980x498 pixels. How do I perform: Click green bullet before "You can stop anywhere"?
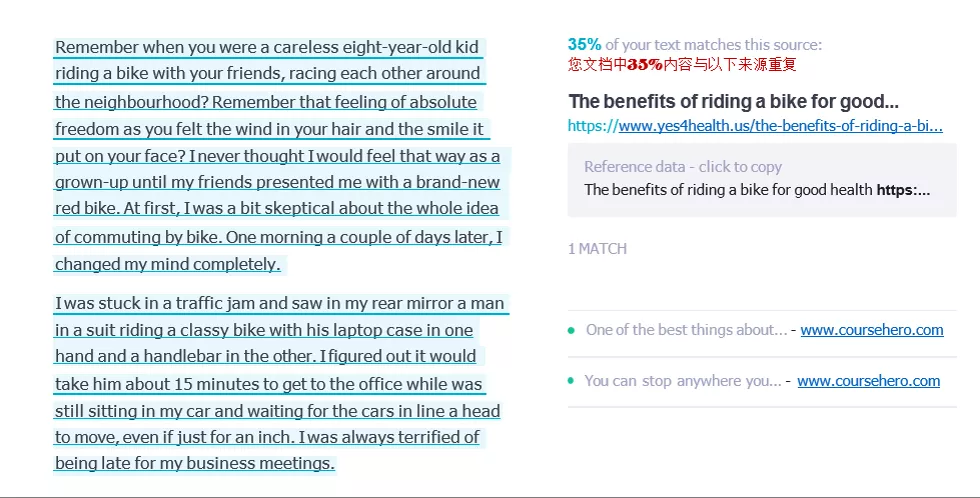click(571, 381)
